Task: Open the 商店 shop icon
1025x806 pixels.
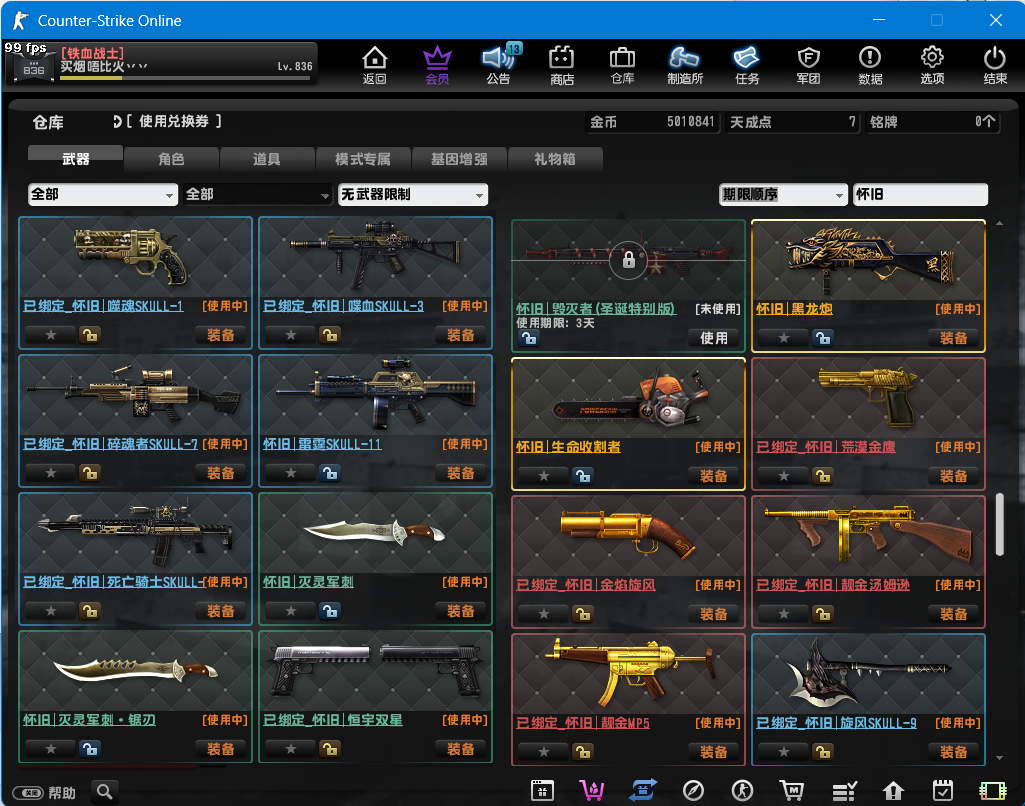Action: [562, 65]
